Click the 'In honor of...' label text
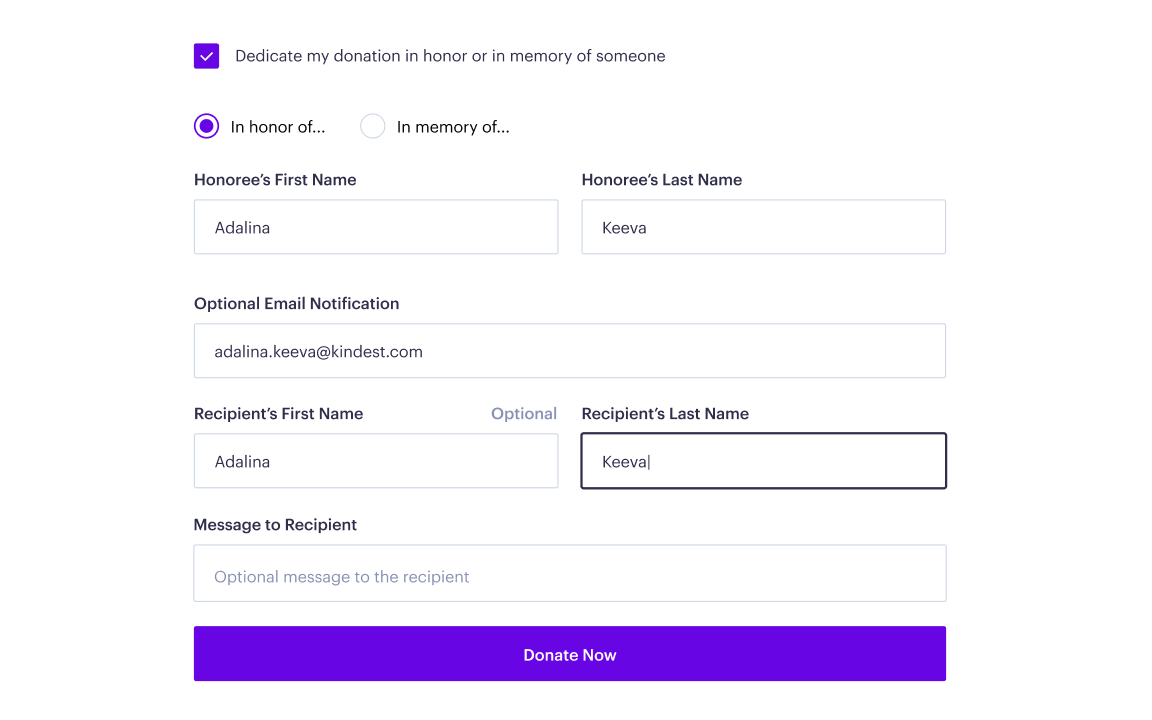 click(x=277, y=127)
